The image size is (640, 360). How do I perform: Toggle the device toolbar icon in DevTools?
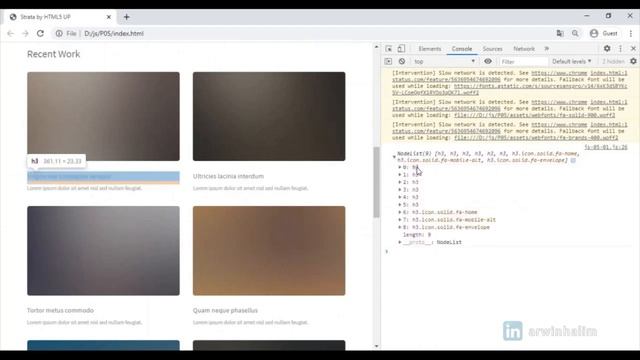coord(401,49)
